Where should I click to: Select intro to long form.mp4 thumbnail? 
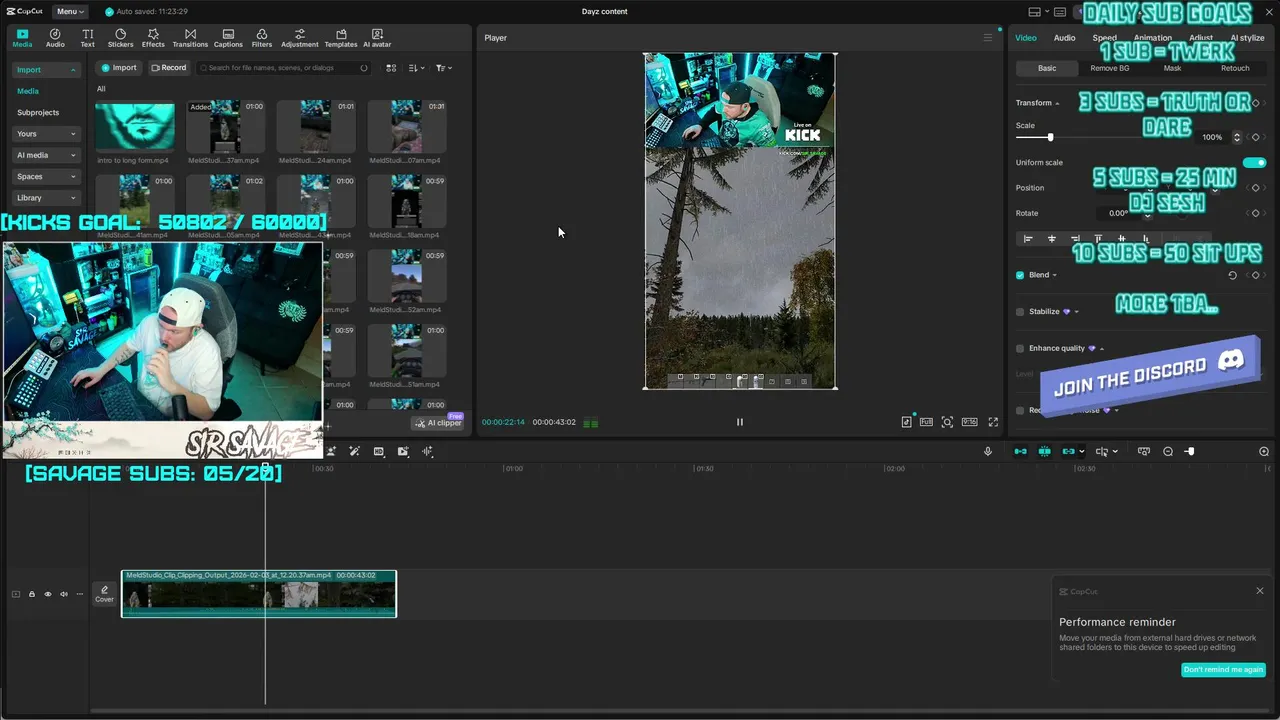134,126
